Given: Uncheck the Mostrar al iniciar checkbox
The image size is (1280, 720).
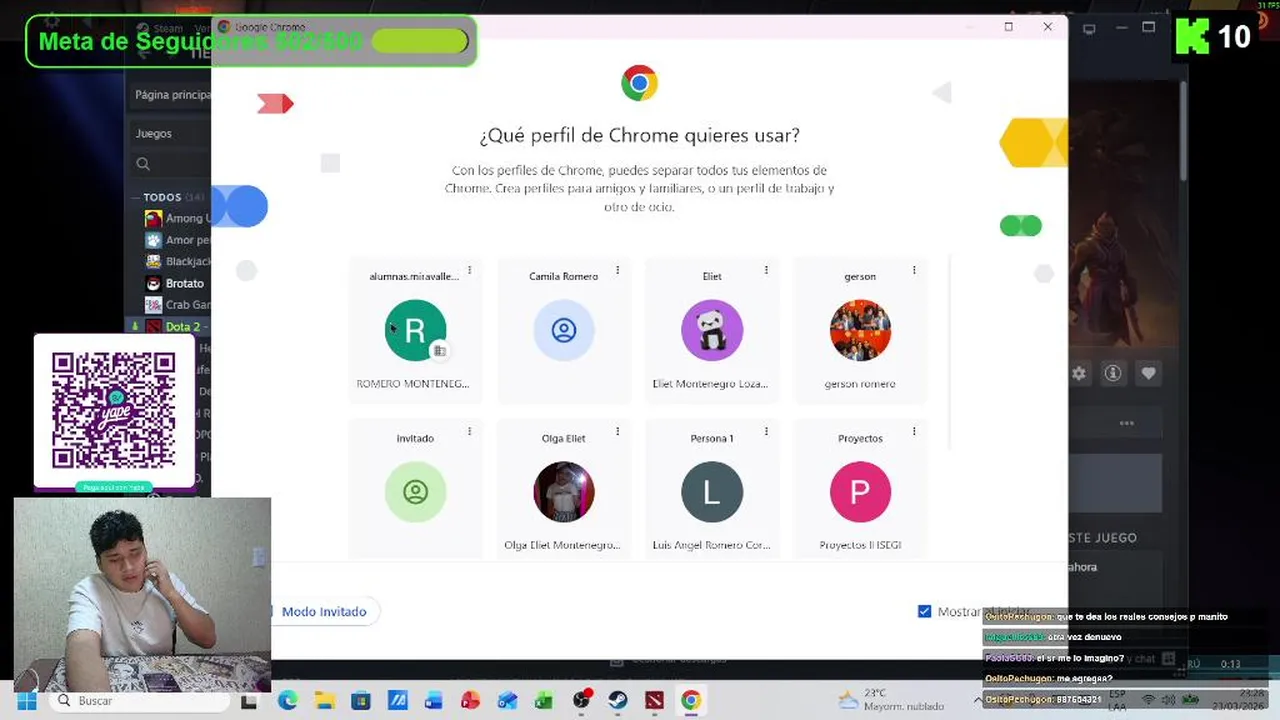Looking at the screenshot, I should point(924,611).
